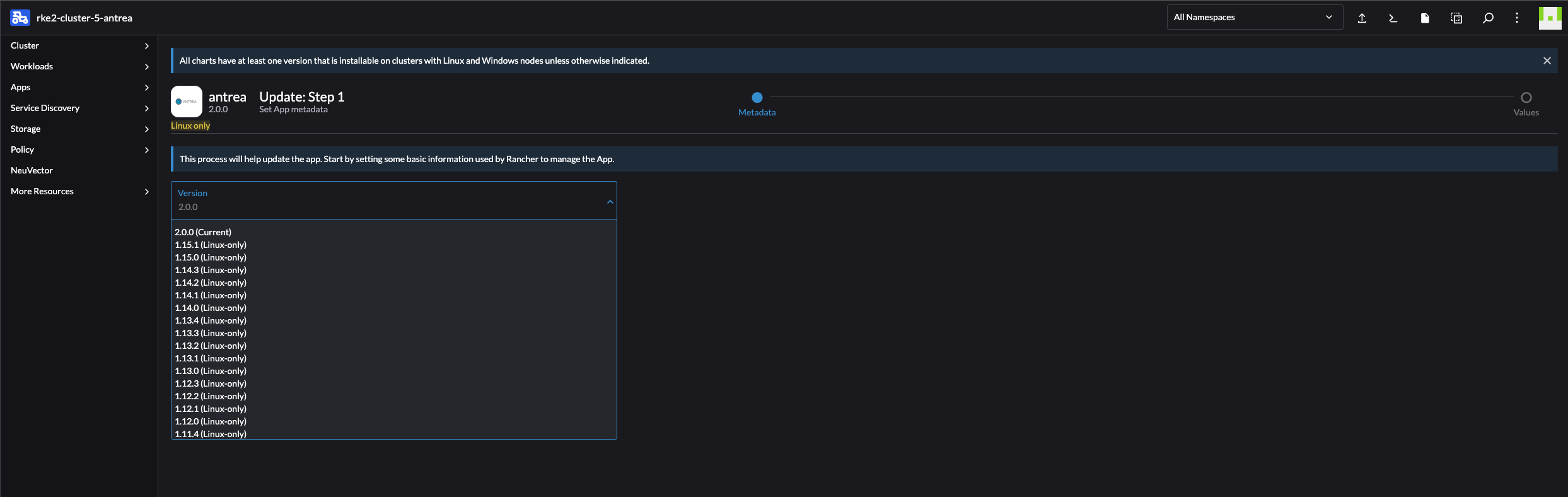The height and width of the screenshot is (497, 1568).
Task: Click the Linux only label
Action: [190, 126]
